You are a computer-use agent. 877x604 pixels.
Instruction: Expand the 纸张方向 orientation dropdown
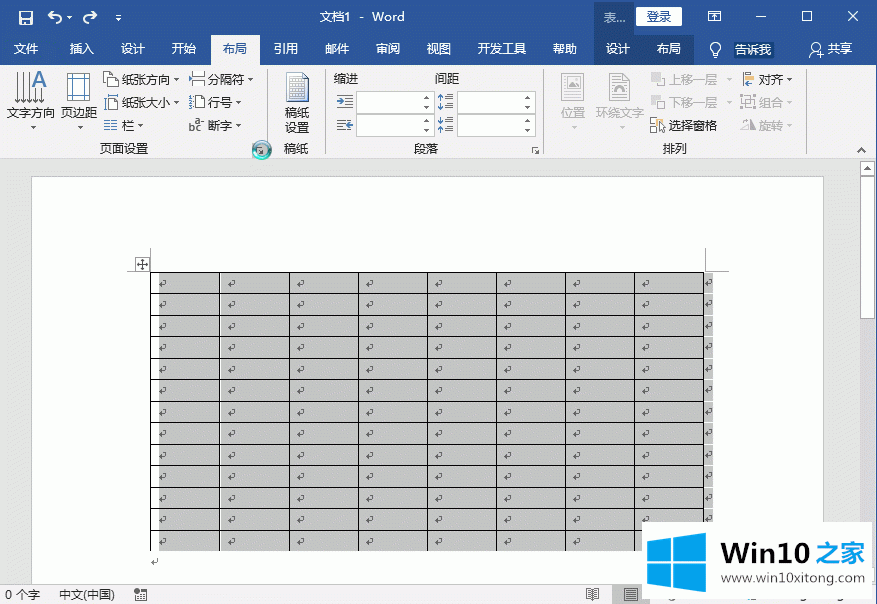tap(142, 80)
